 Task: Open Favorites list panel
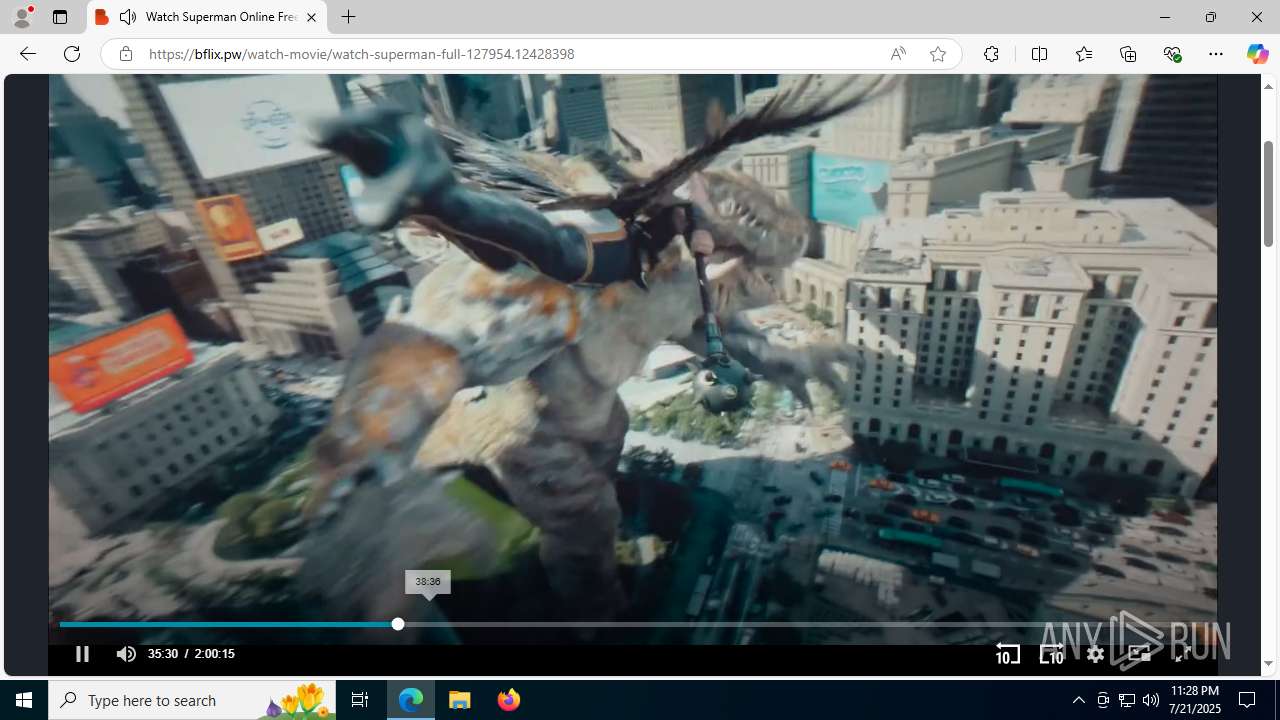[1083, 54]
